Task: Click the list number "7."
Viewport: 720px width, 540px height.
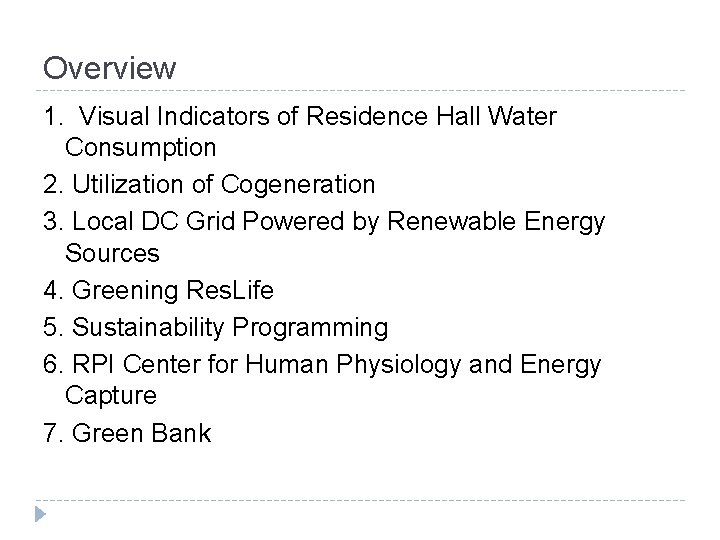Action: 53,433
